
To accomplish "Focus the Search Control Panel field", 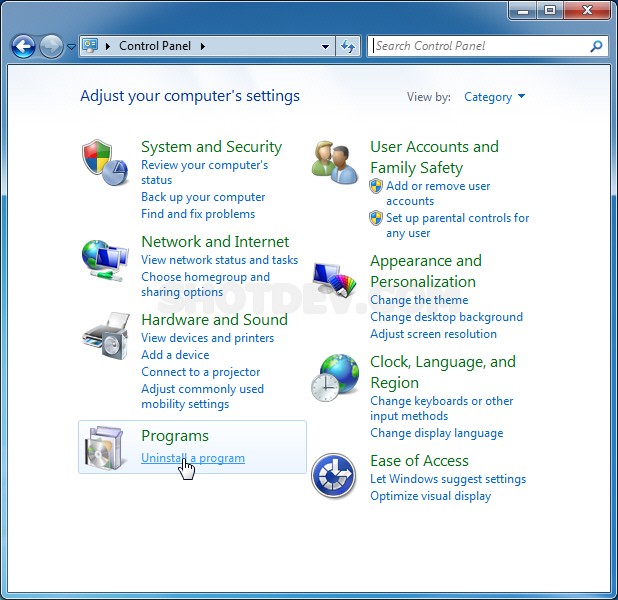I will 488,46.
